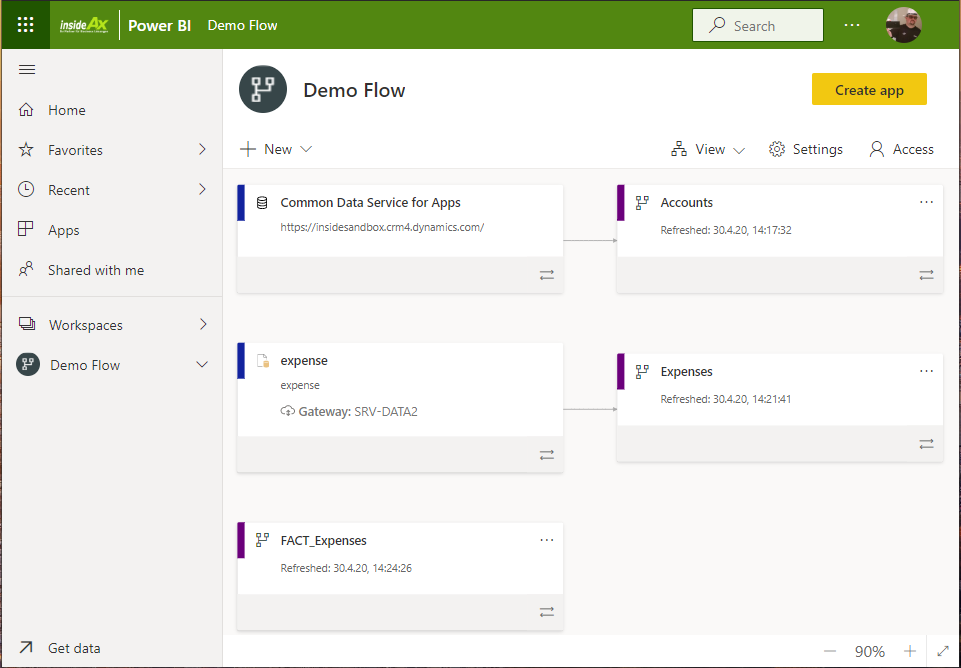
Task: Click the insideAx logo
Action: coord(84,25)
